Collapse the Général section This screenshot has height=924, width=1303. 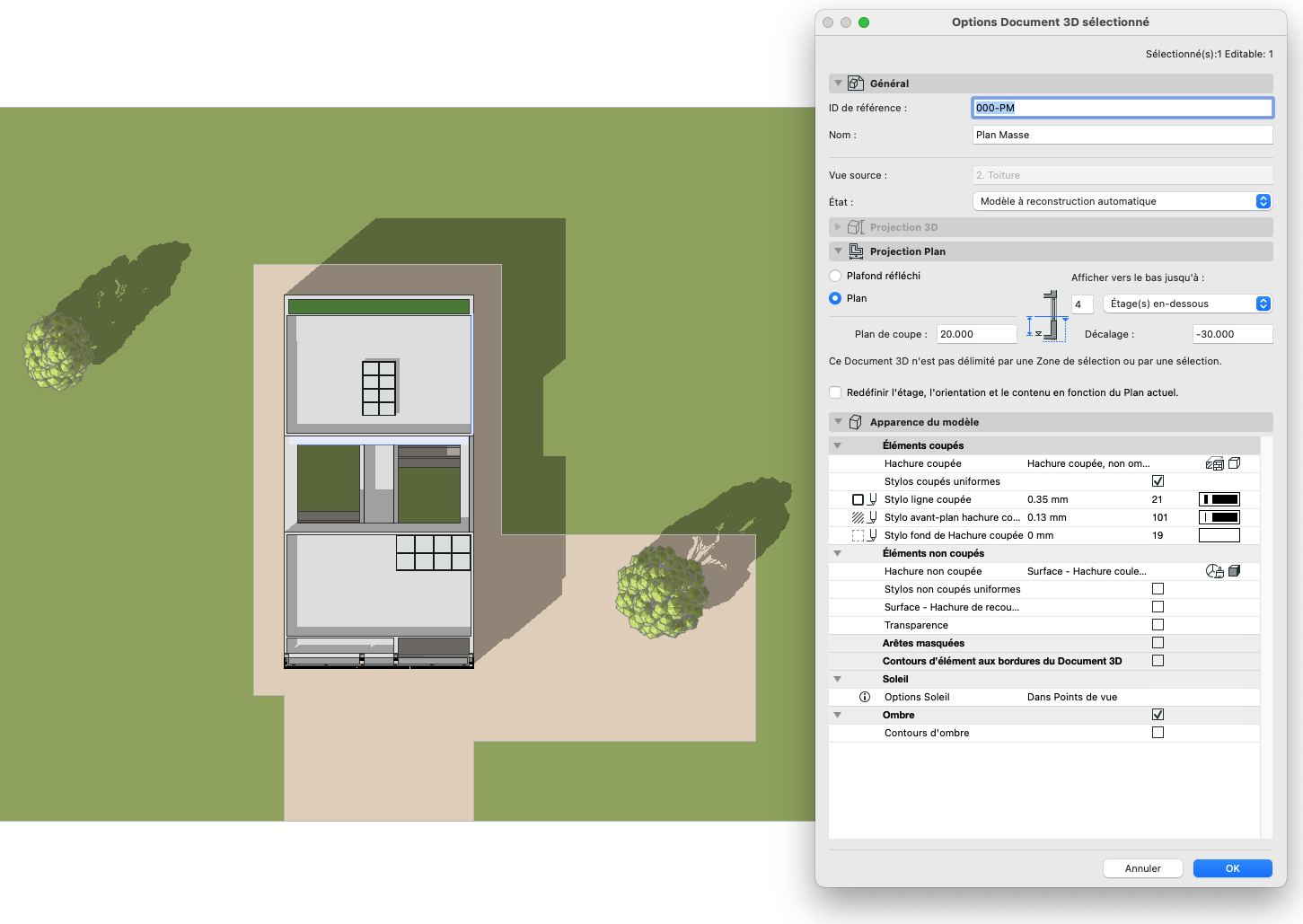pos(838,84)
